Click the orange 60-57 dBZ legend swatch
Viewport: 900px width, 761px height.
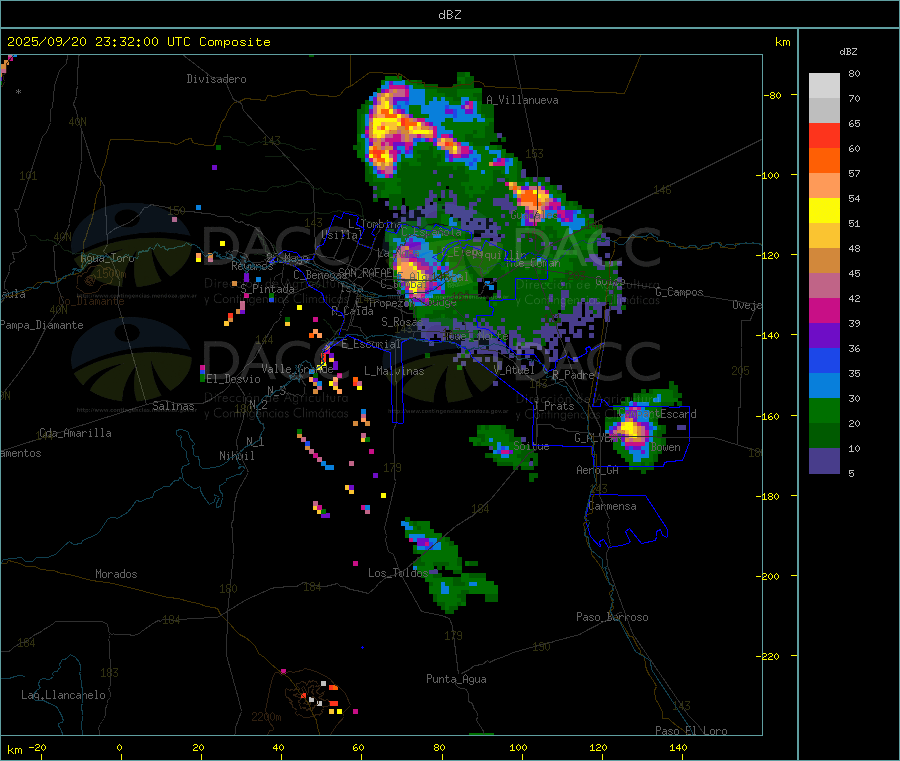point(824,161)
